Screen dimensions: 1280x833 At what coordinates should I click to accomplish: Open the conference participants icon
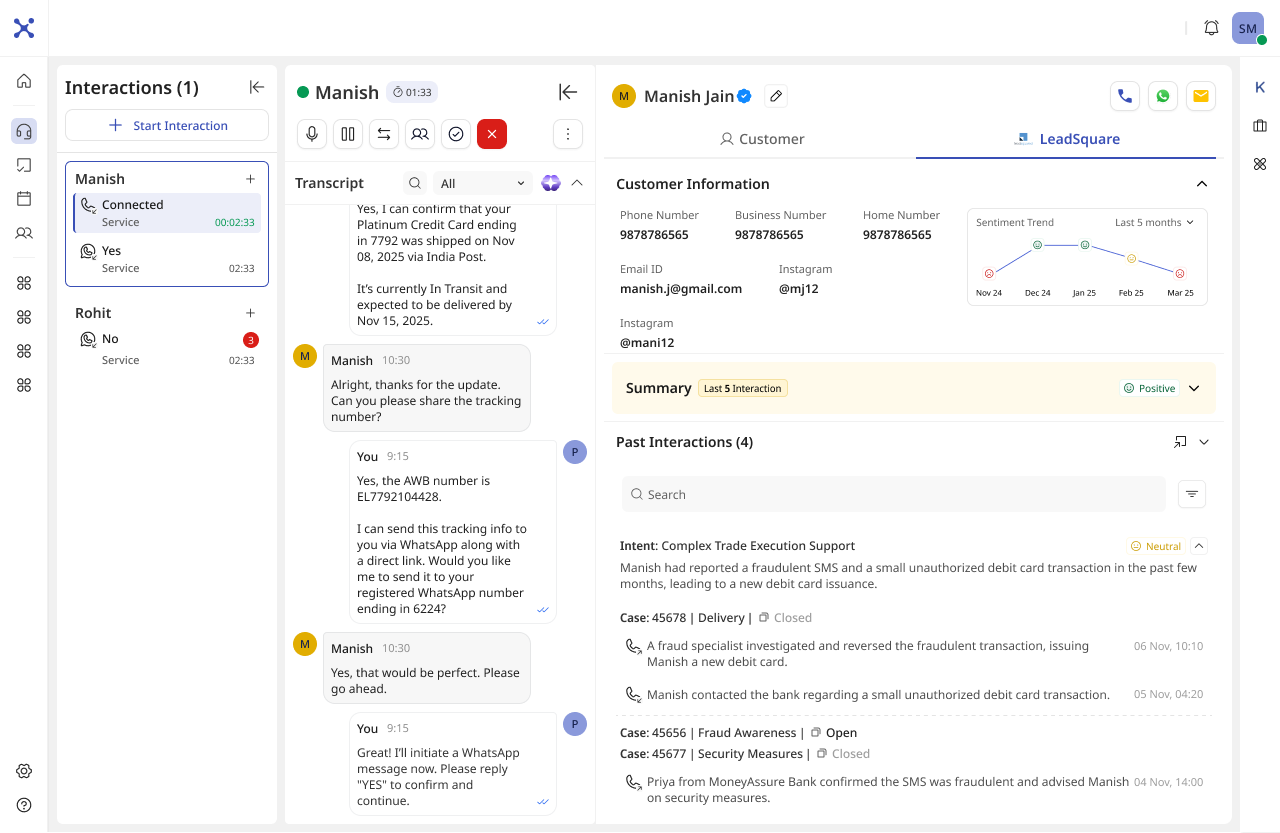(420, 134)
